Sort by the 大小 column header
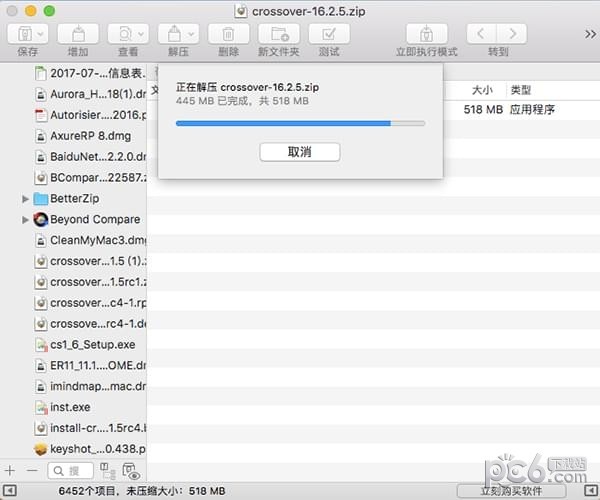The width and height of the screenshot is (600, 500). [x=482, y=90]
